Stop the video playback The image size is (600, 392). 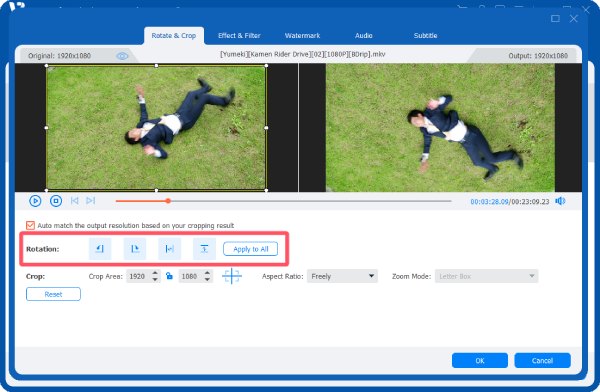pos(56,201)
